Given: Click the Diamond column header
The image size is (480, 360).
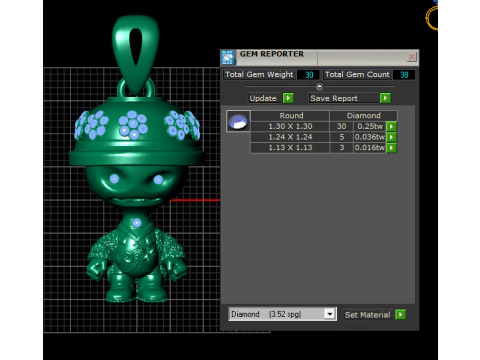Looking at the screenshot, I should click(363, 116).
